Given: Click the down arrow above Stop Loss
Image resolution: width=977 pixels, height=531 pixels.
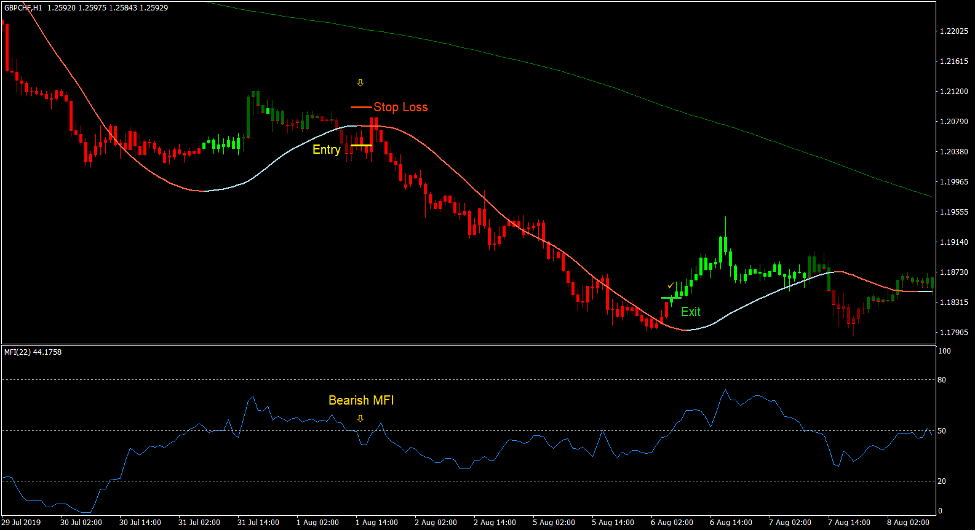Looking at the screenshot, I should tap(361, 82).
